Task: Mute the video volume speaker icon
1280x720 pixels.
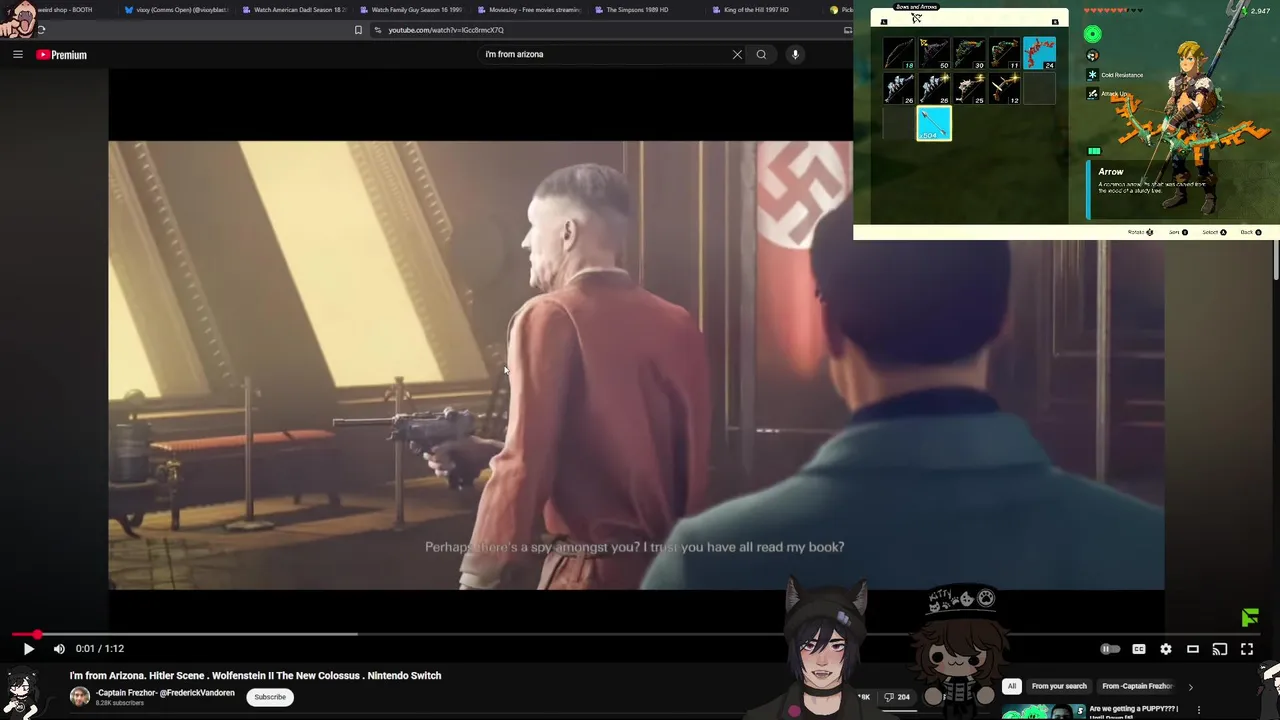Action: pyautogui.click(x=59, y=649)
